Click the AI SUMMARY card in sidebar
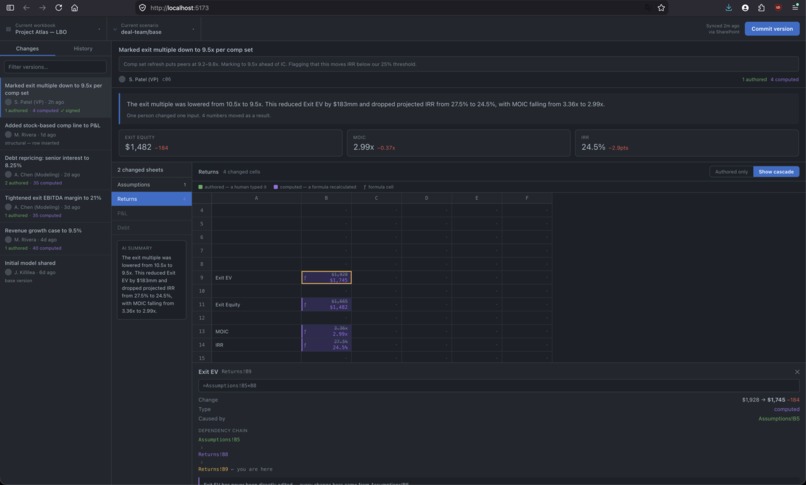This screenshot has height=485, width=806. click(152, 280)
